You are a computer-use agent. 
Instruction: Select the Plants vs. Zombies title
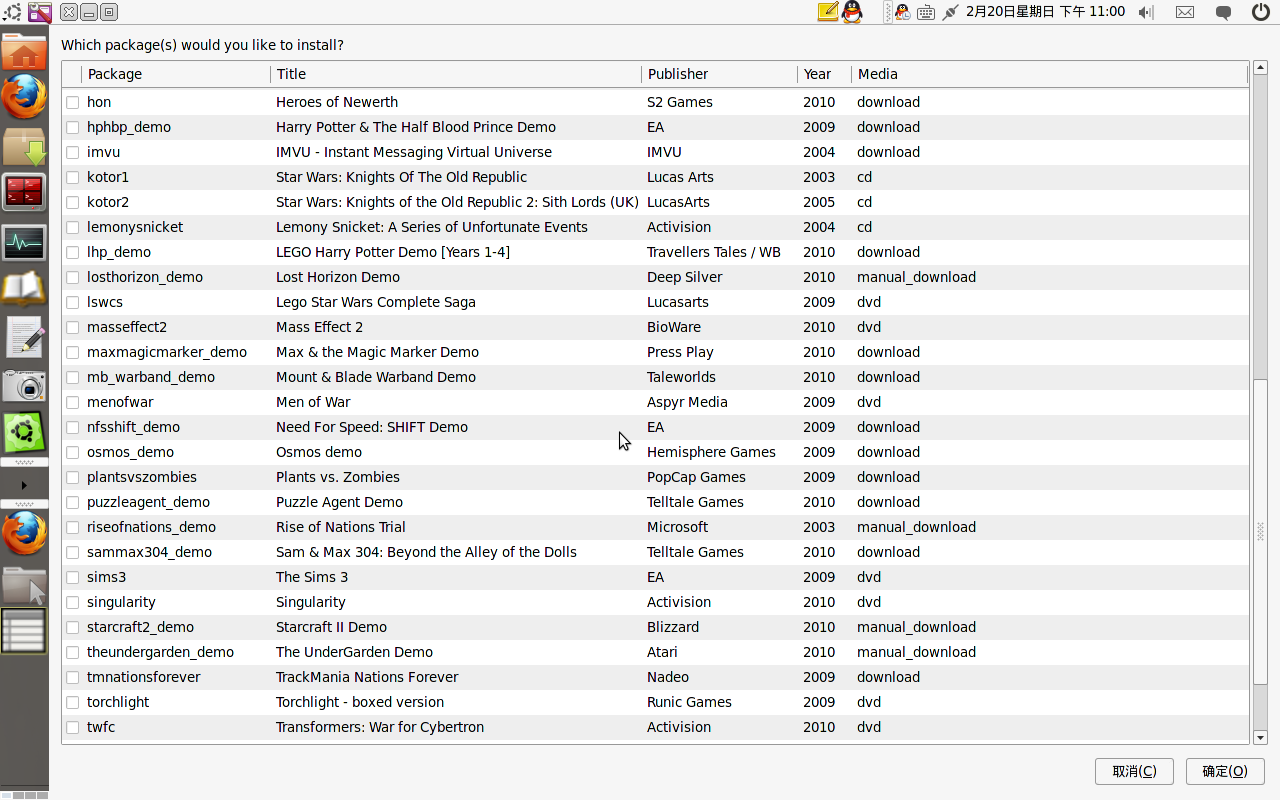(338, 477)
